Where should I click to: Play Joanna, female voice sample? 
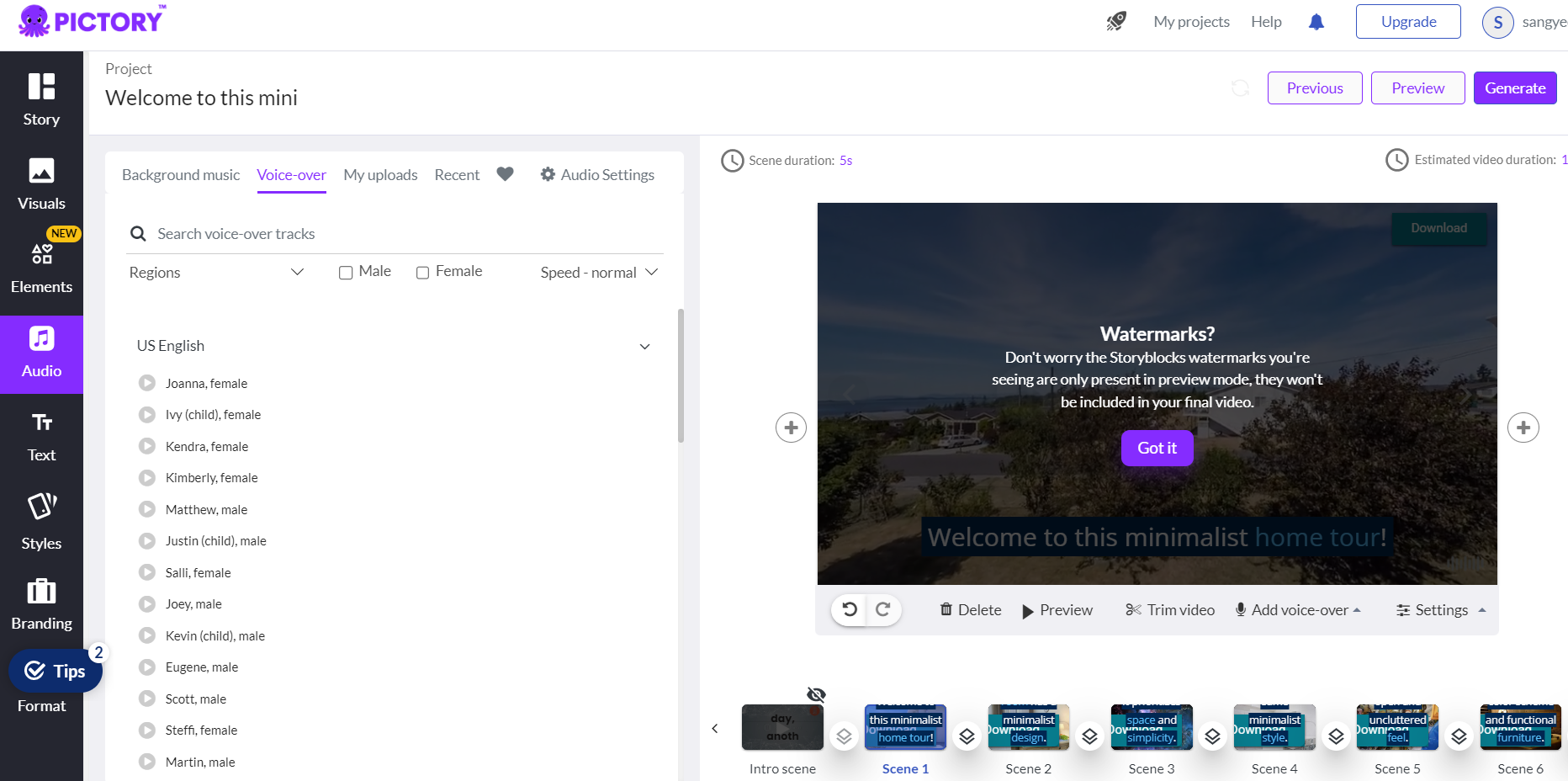click(147, 383)
